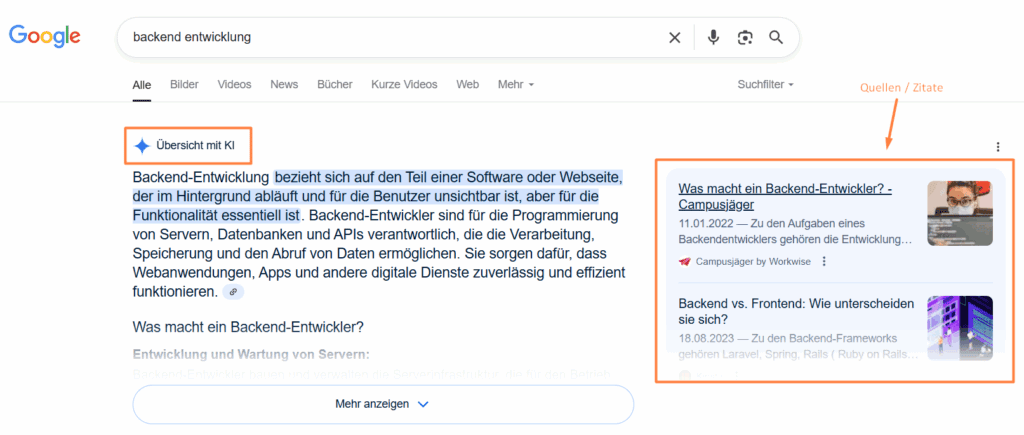The height and width of the screenshot is (435, 1024).
Task: Switch to the Bilder tab
Action: pyautogui.click(x=184, y=84)
